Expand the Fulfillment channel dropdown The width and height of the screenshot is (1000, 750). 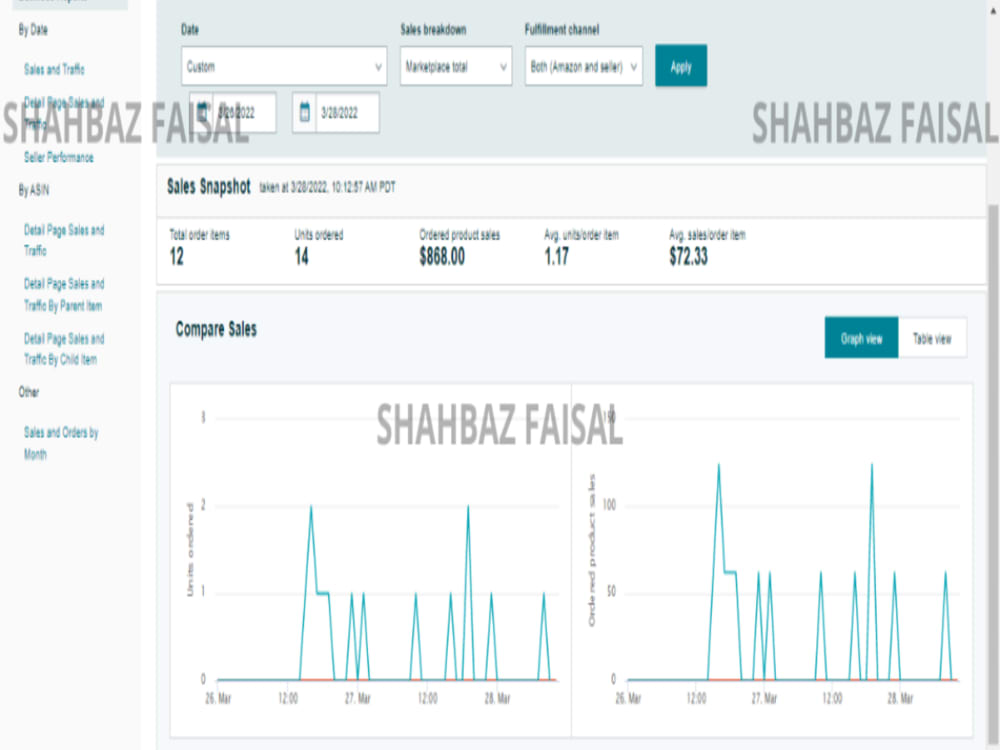click(584, 66)
